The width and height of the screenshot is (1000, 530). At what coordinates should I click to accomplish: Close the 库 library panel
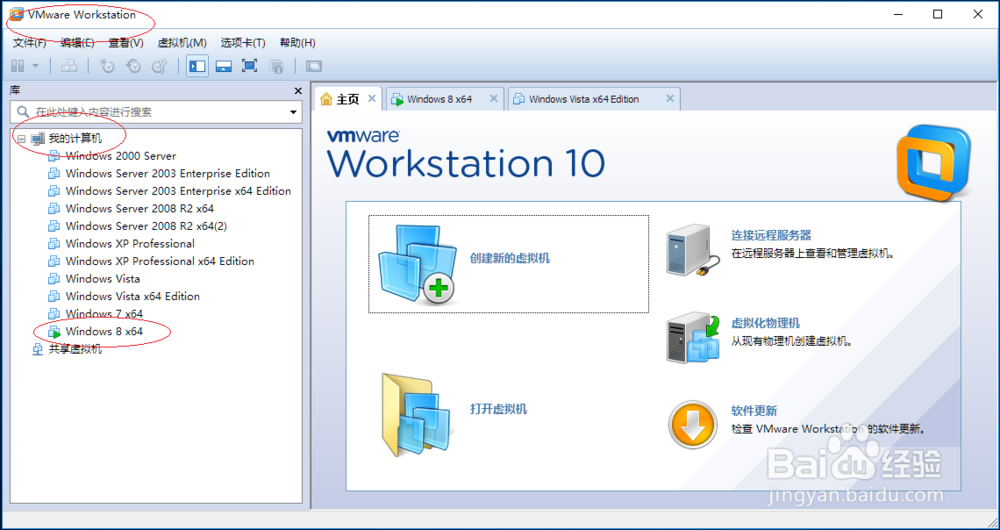pos(297,91)
